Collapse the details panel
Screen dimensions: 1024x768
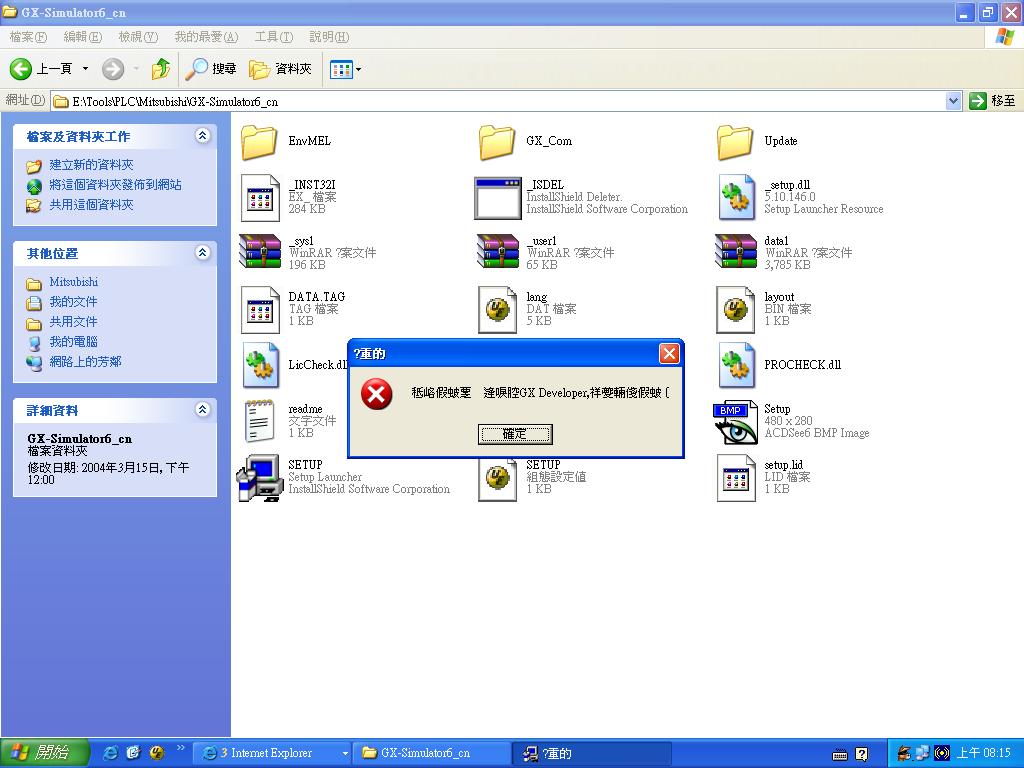203,410
